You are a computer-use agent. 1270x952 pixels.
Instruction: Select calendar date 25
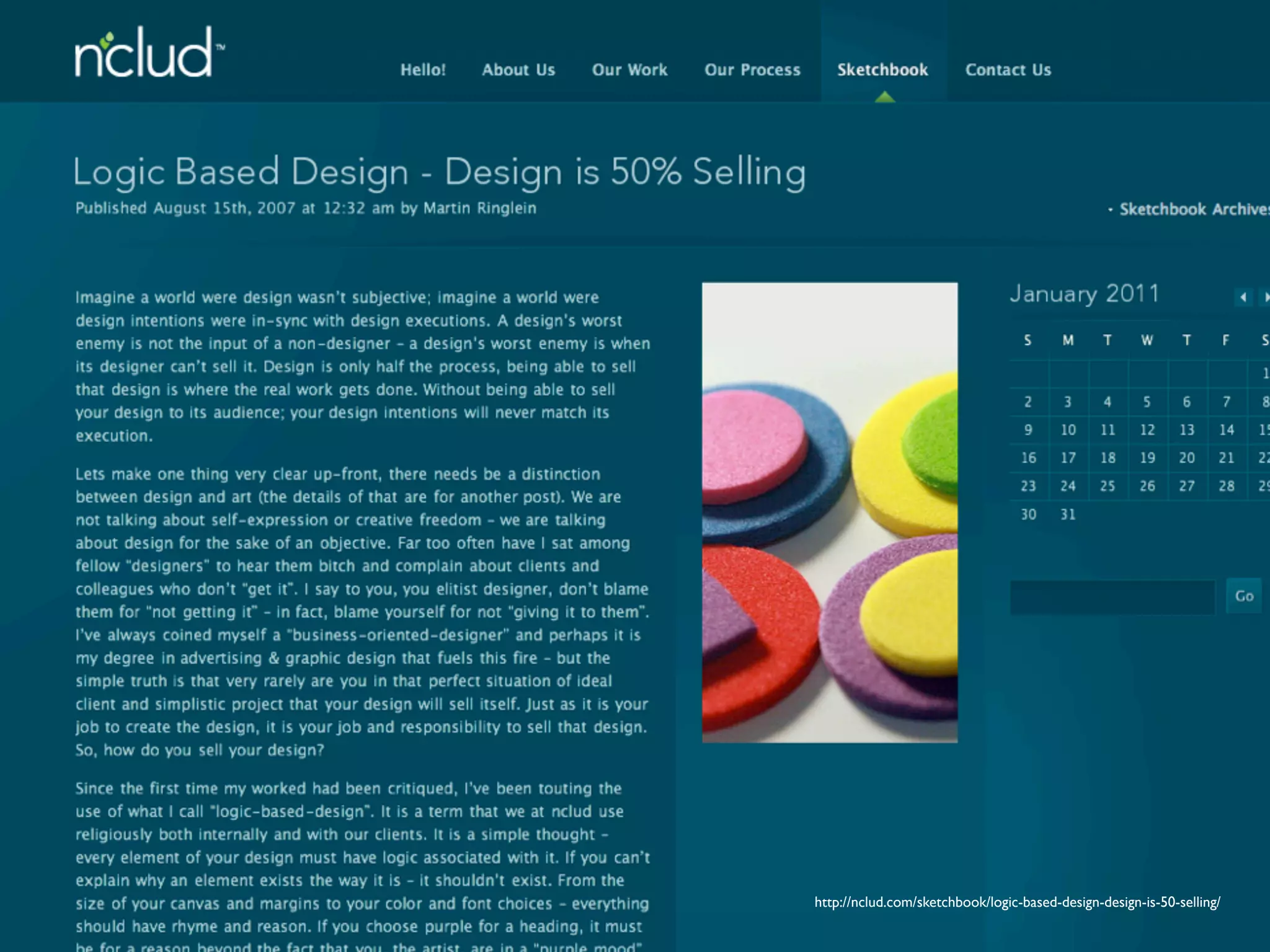click(x=1108, y=486)
